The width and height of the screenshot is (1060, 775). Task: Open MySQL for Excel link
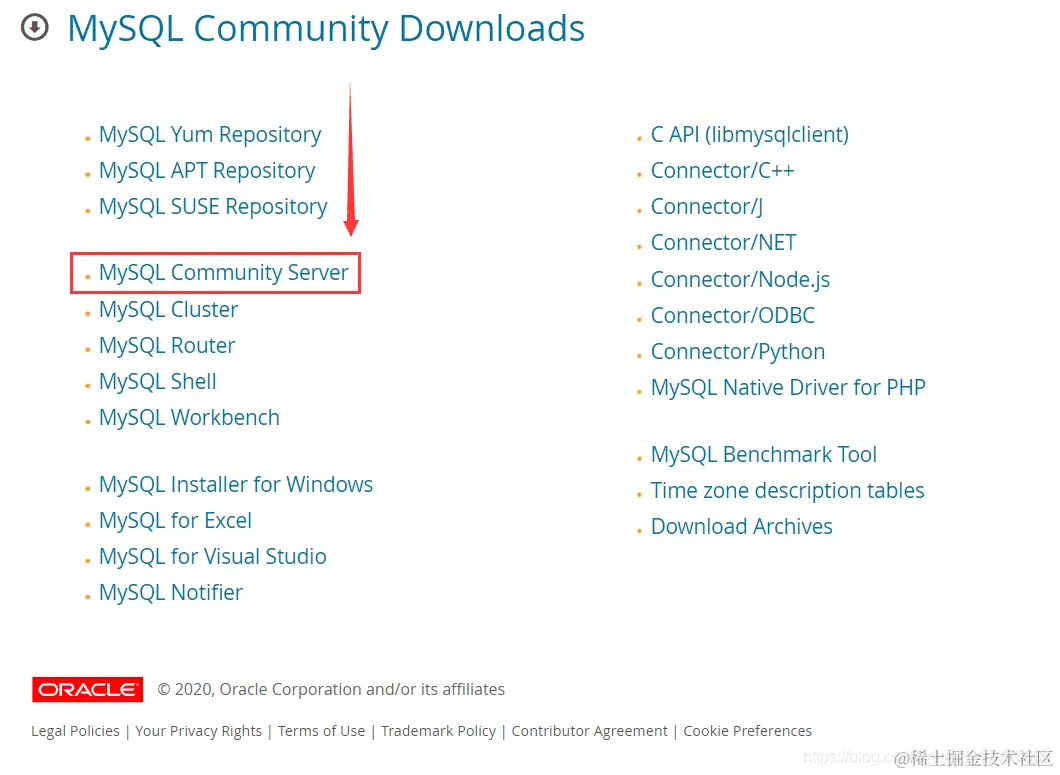175,521
